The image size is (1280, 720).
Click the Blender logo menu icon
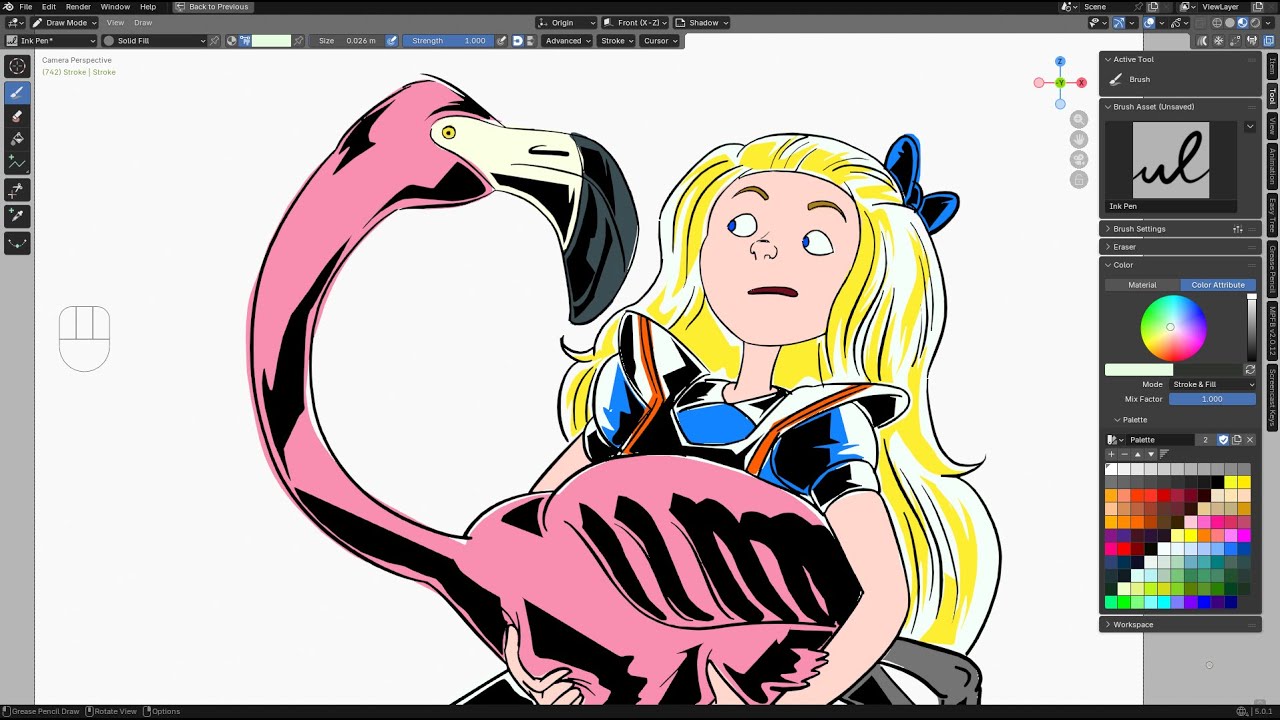point(8,7)
